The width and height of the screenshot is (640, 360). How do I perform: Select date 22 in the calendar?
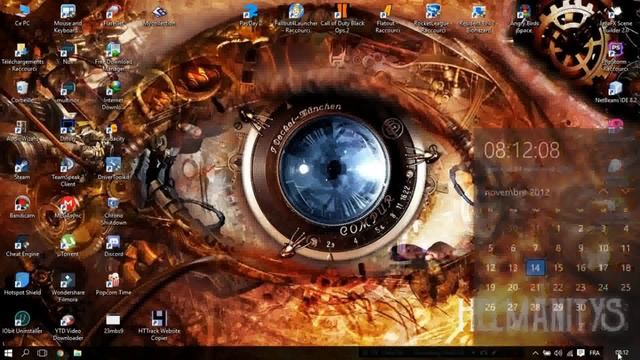[x=558, y=287]
